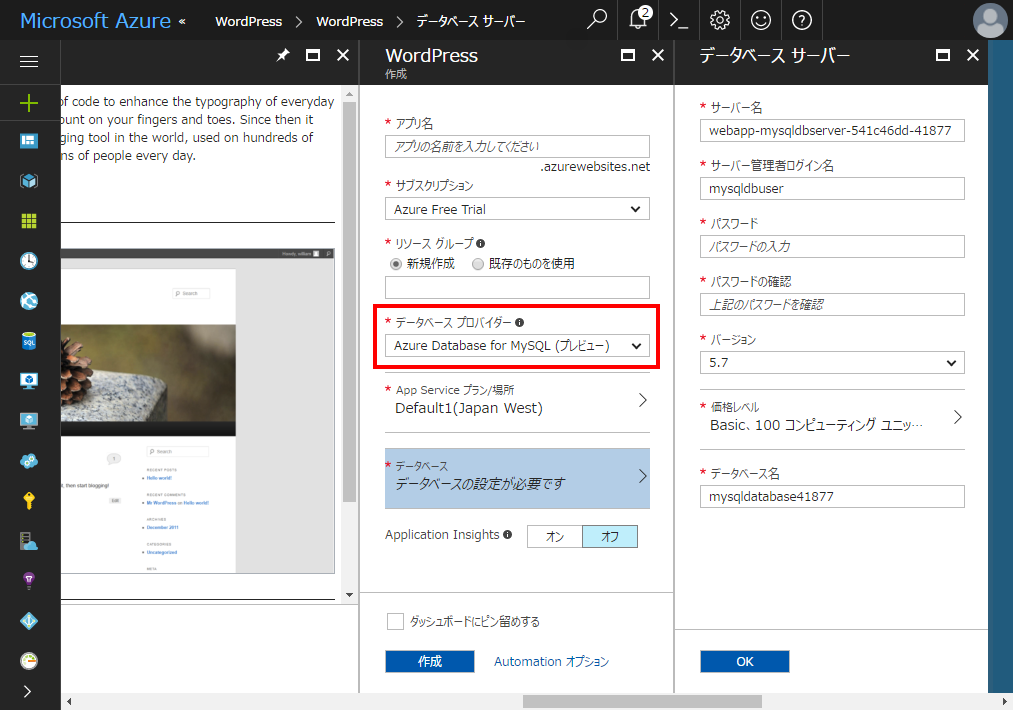The image size is (1013, 710).
Task: Open the データベース プロバイダー dropdown
Action: click(x=516, y=346)
